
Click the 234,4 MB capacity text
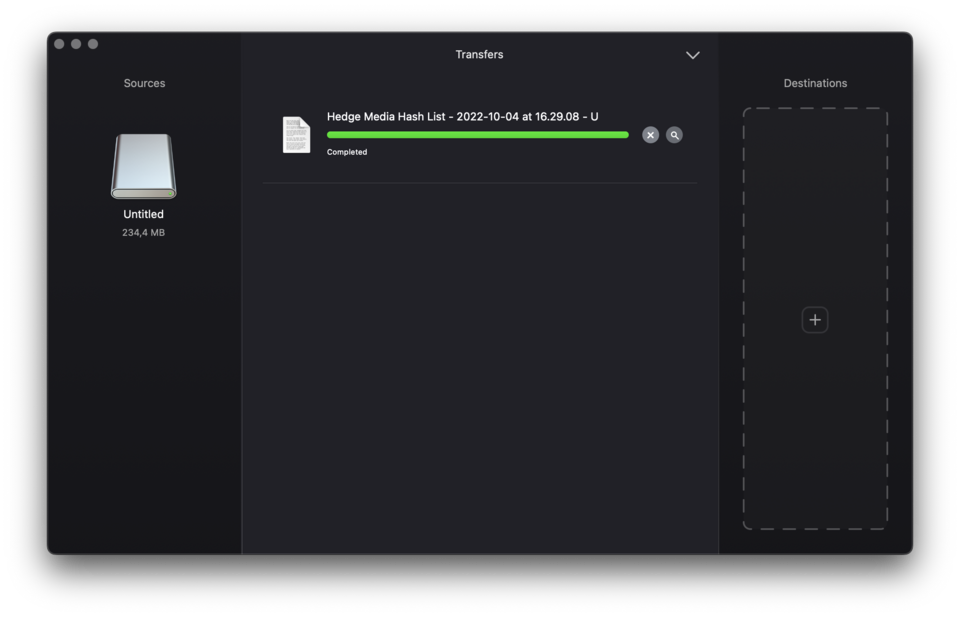[x=143, y=231]
